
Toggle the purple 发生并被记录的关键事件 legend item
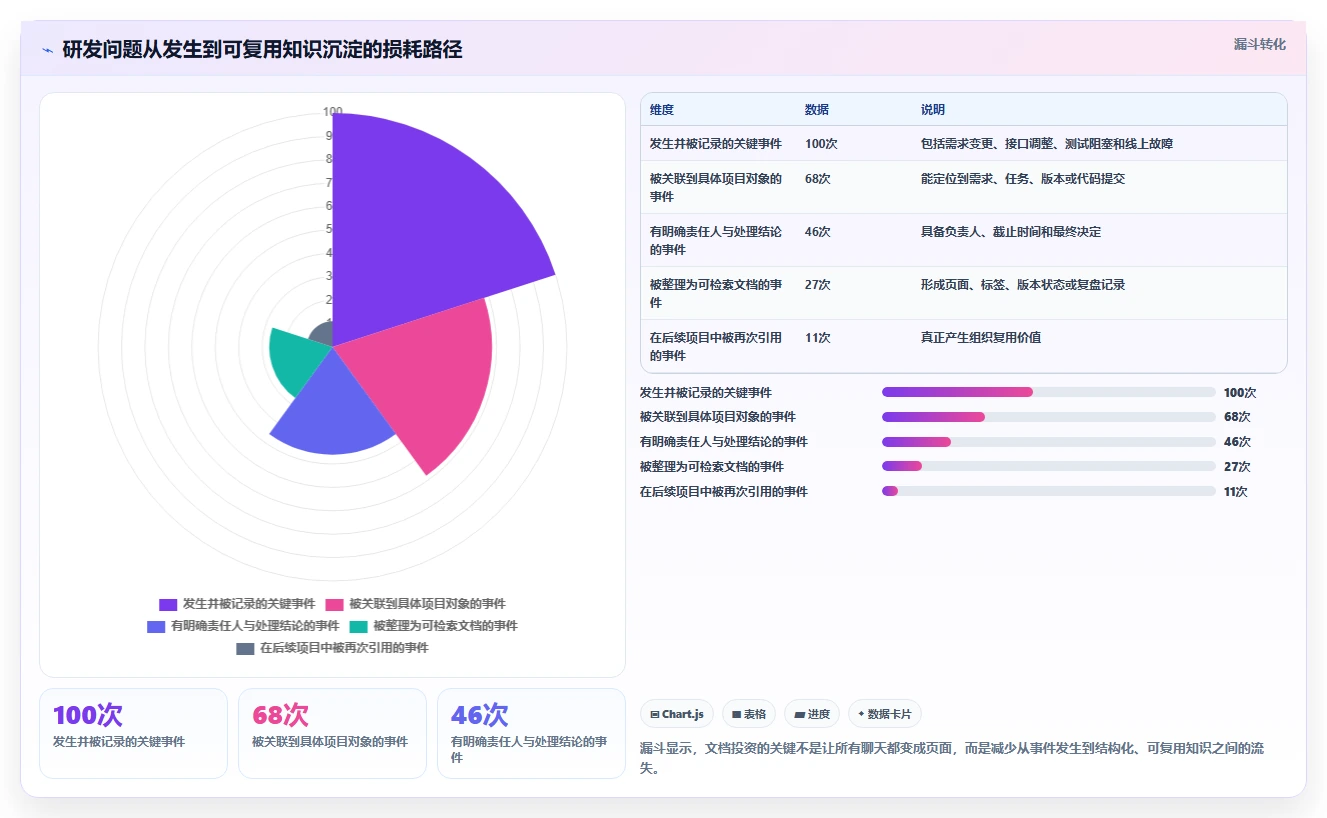click(x=237, y=604)
